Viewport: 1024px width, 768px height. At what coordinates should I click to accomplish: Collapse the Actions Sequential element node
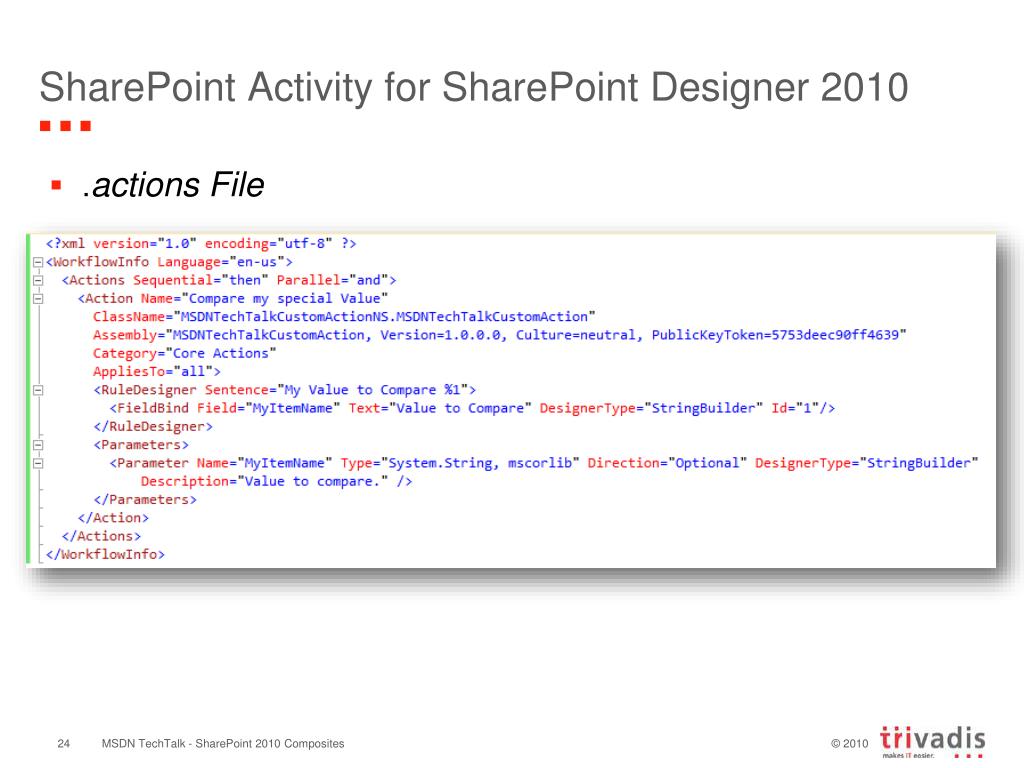(38, 281)
